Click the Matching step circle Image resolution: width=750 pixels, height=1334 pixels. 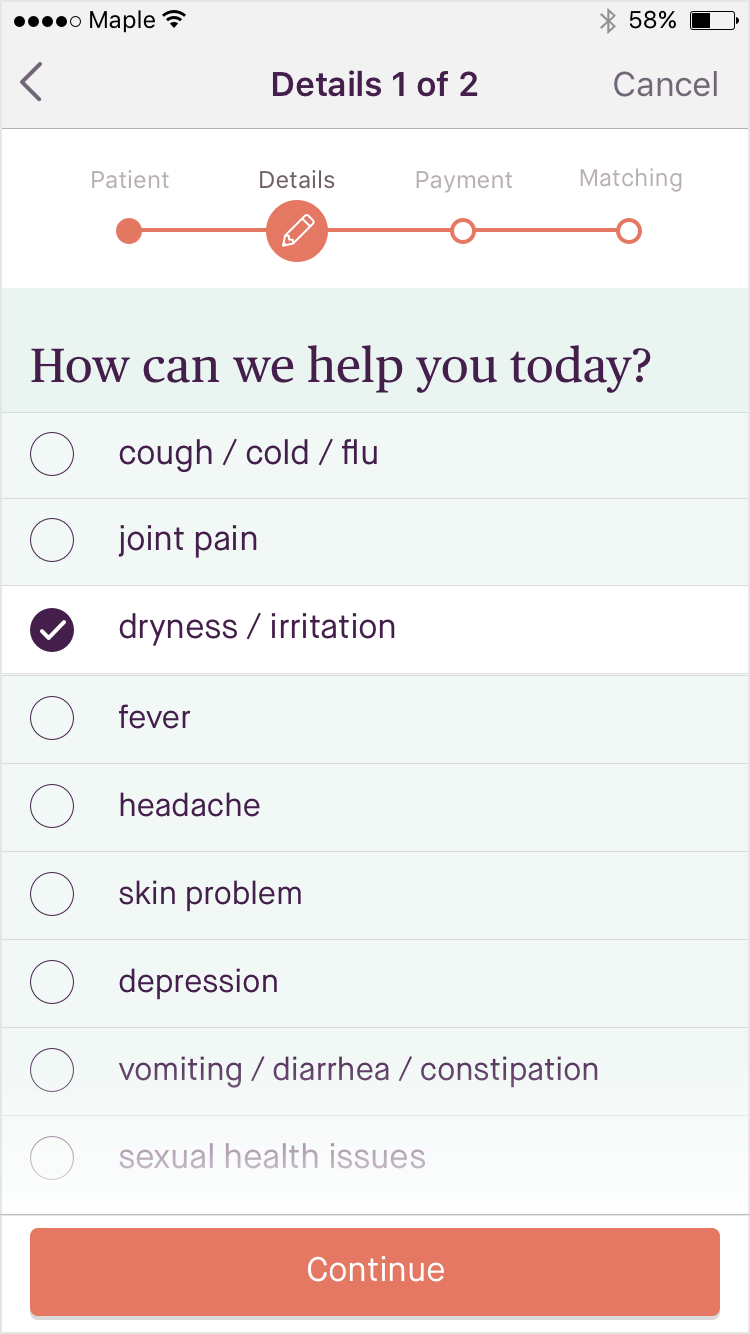tap(629, 231)
